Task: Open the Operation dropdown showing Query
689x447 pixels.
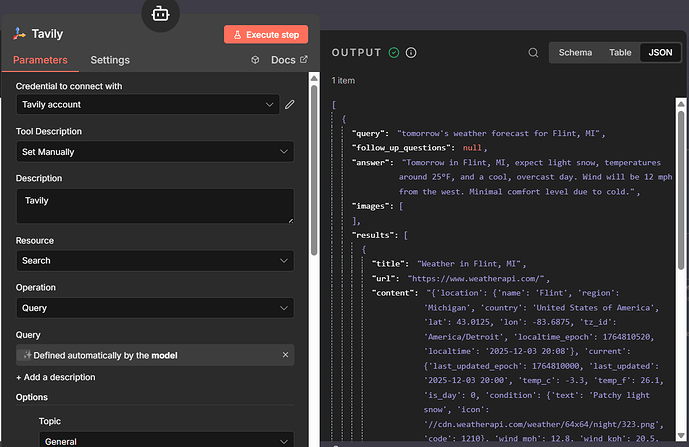Action: (155, 308)
